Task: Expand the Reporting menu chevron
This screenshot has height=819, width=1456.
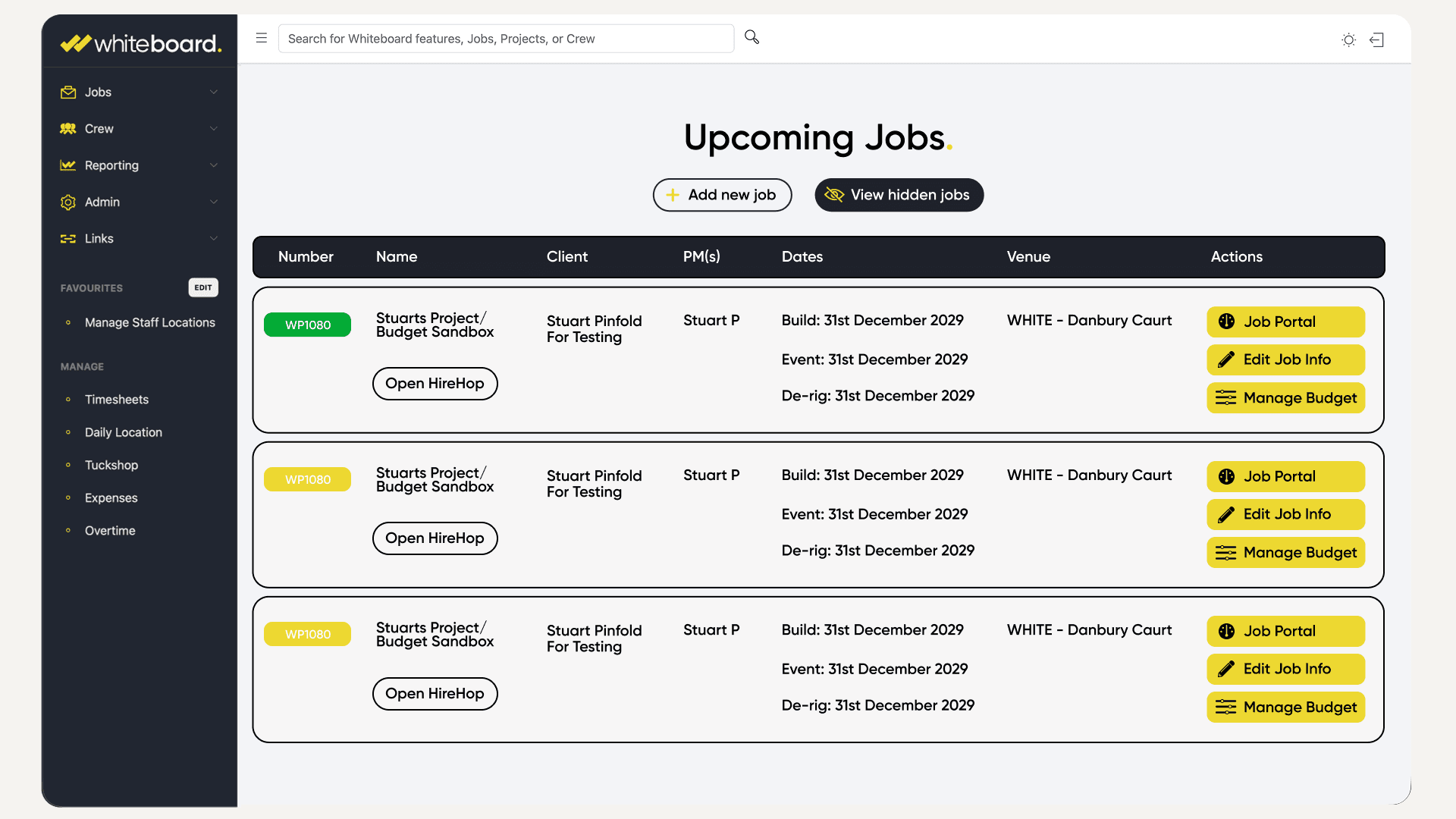Action: 214,165
